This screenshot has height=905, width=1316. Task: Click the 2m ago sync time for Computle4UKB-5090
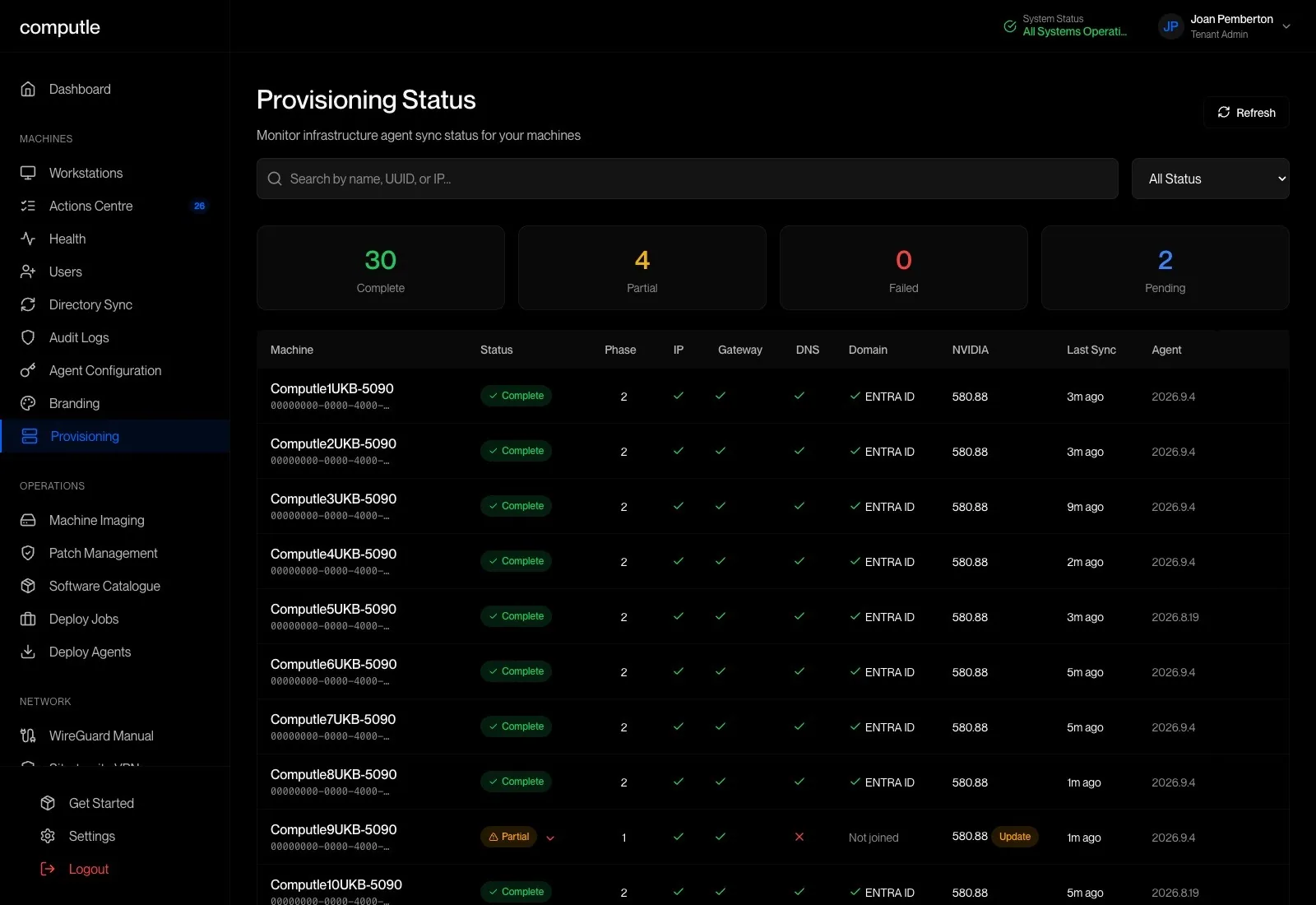[1085, 562]
